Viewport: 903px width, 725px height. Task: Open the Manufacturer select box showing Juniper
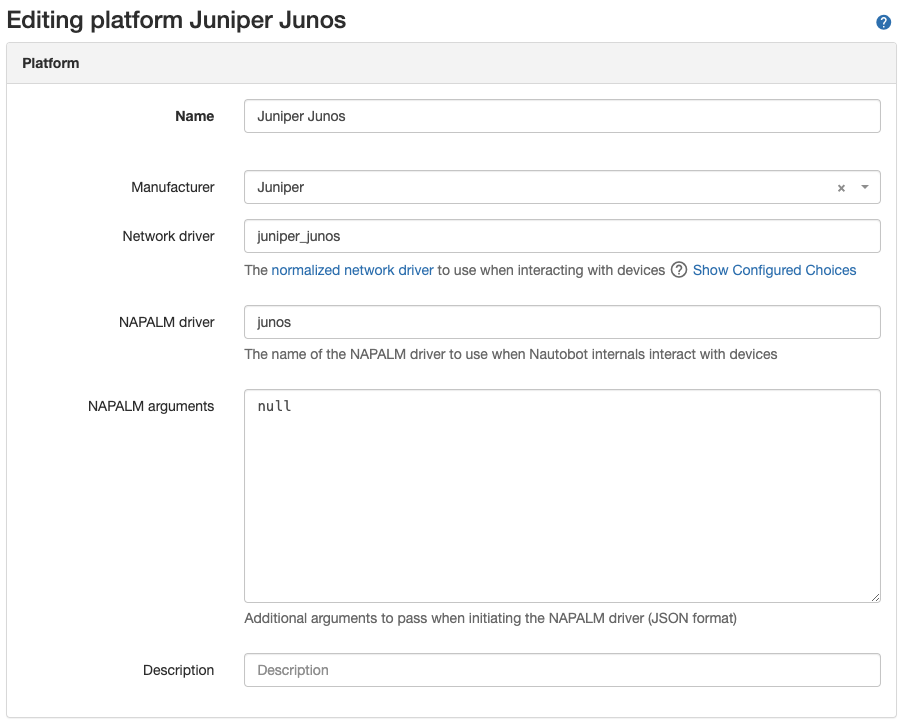pyautogui.click(x=540, y=187)
